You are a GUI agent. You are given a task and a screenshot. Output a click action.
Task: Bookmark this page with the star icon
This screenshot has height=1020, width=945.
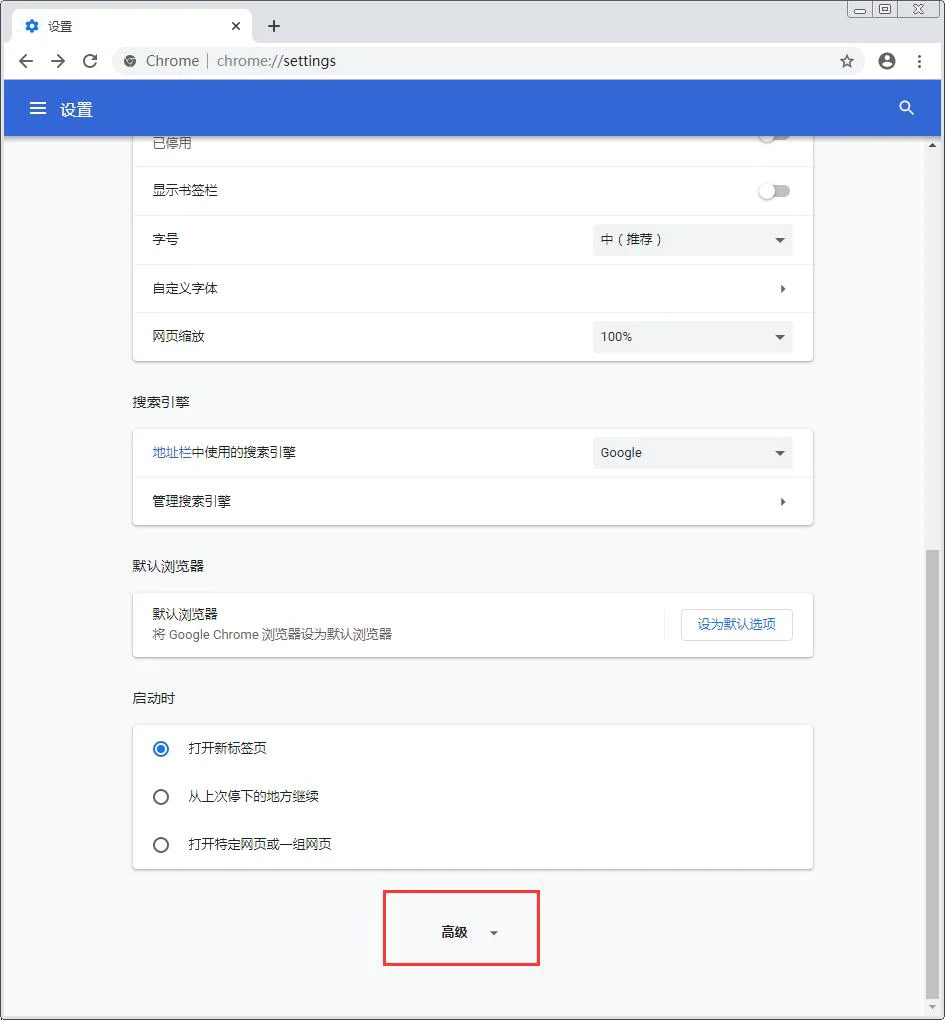pyautogui.click(x=847, y=61)
